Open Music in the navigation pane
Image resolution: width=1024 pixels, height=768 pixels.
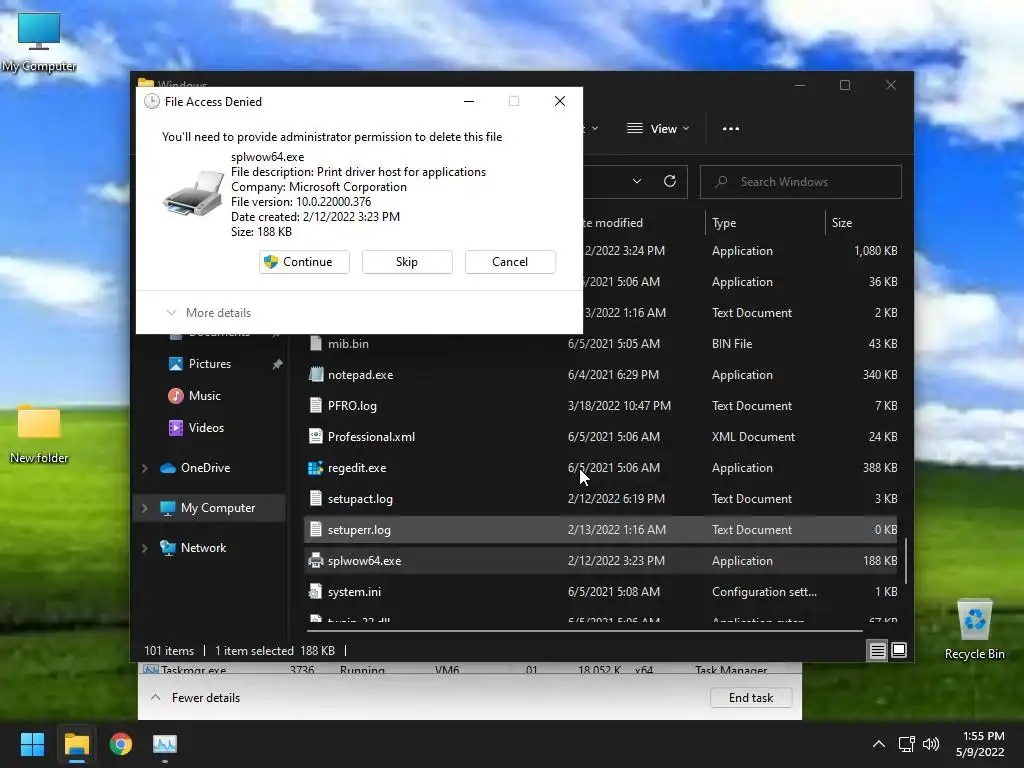[x=204, y=396]
